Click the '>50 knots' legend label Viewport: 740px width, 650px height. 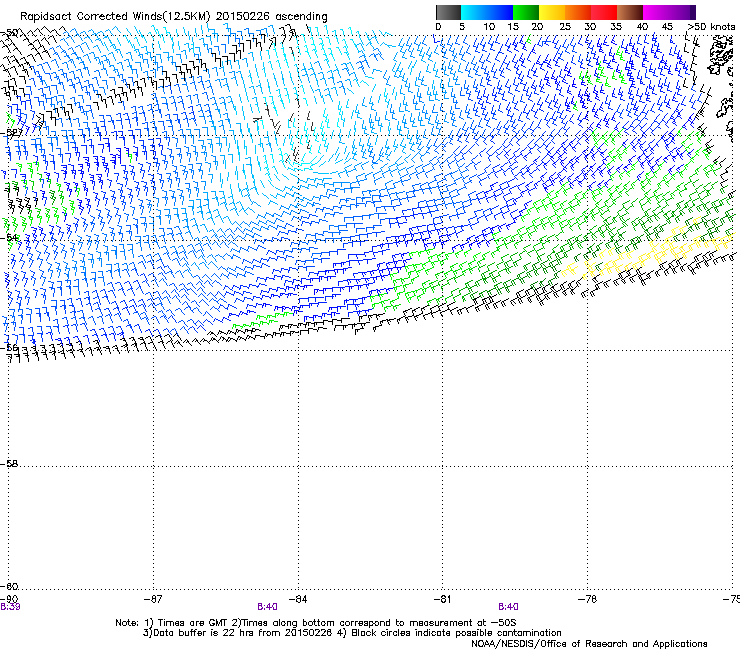pos(711,27)
